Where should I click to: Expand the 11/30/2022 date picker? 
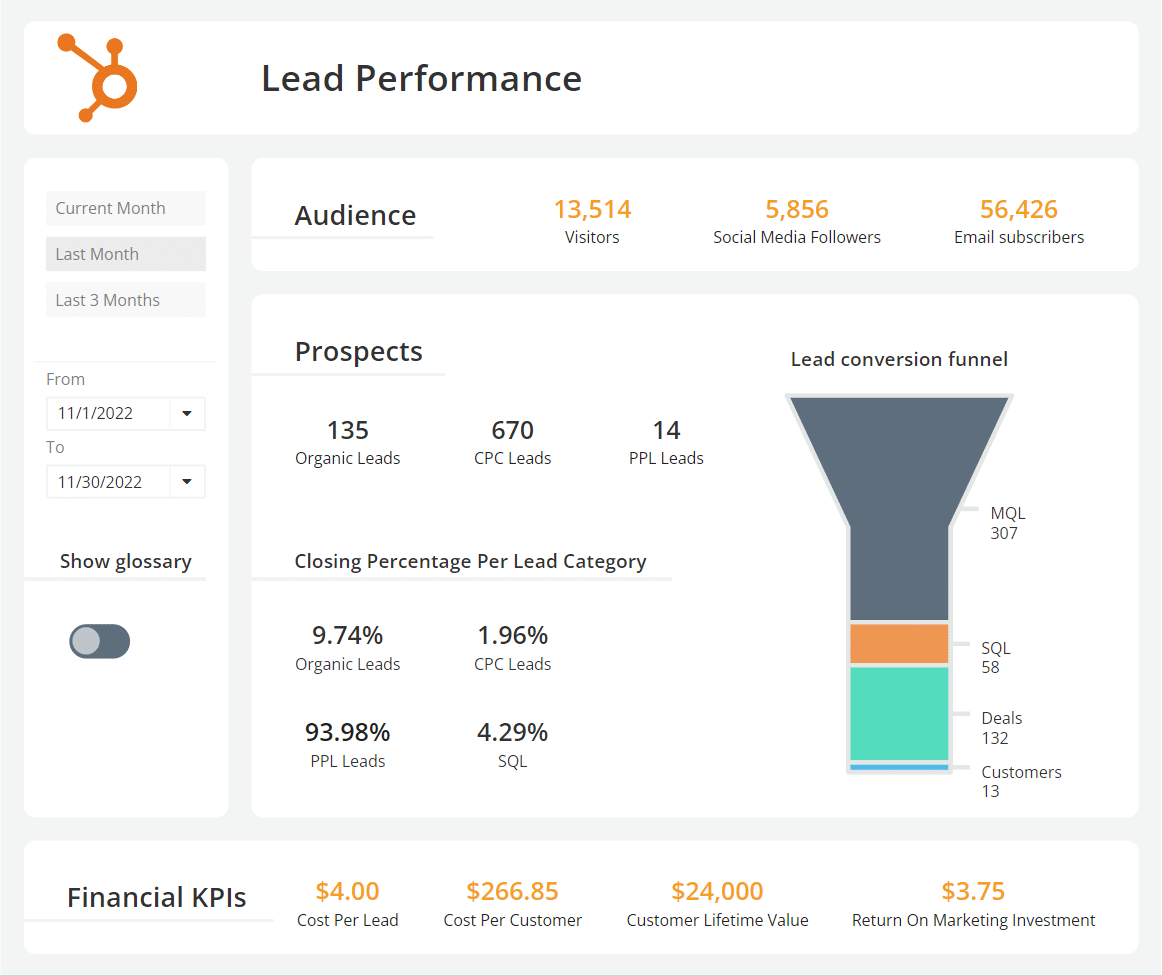[188, 481]
